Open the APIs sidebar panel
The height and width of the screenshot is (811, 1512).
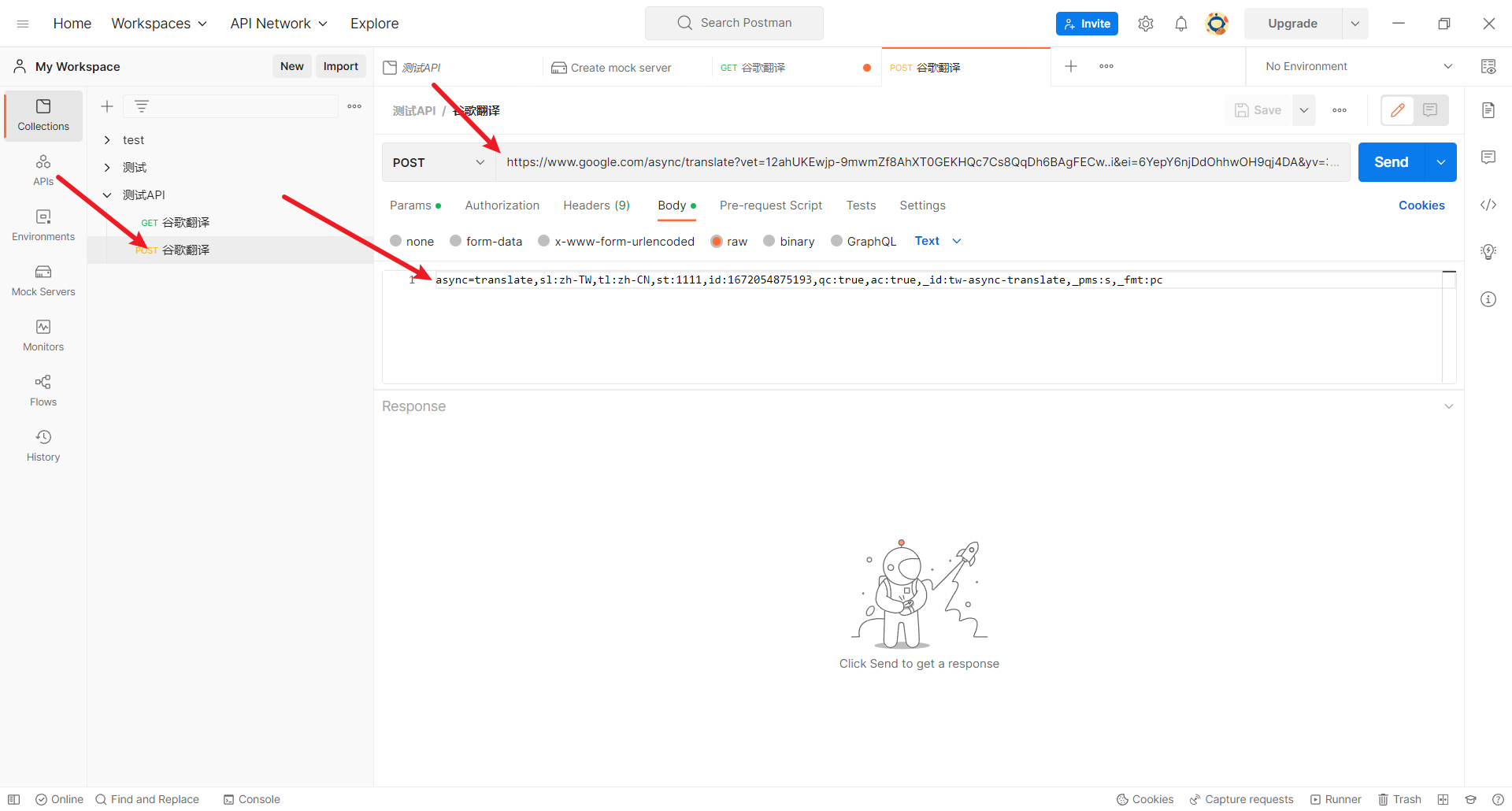click(43, 170)
